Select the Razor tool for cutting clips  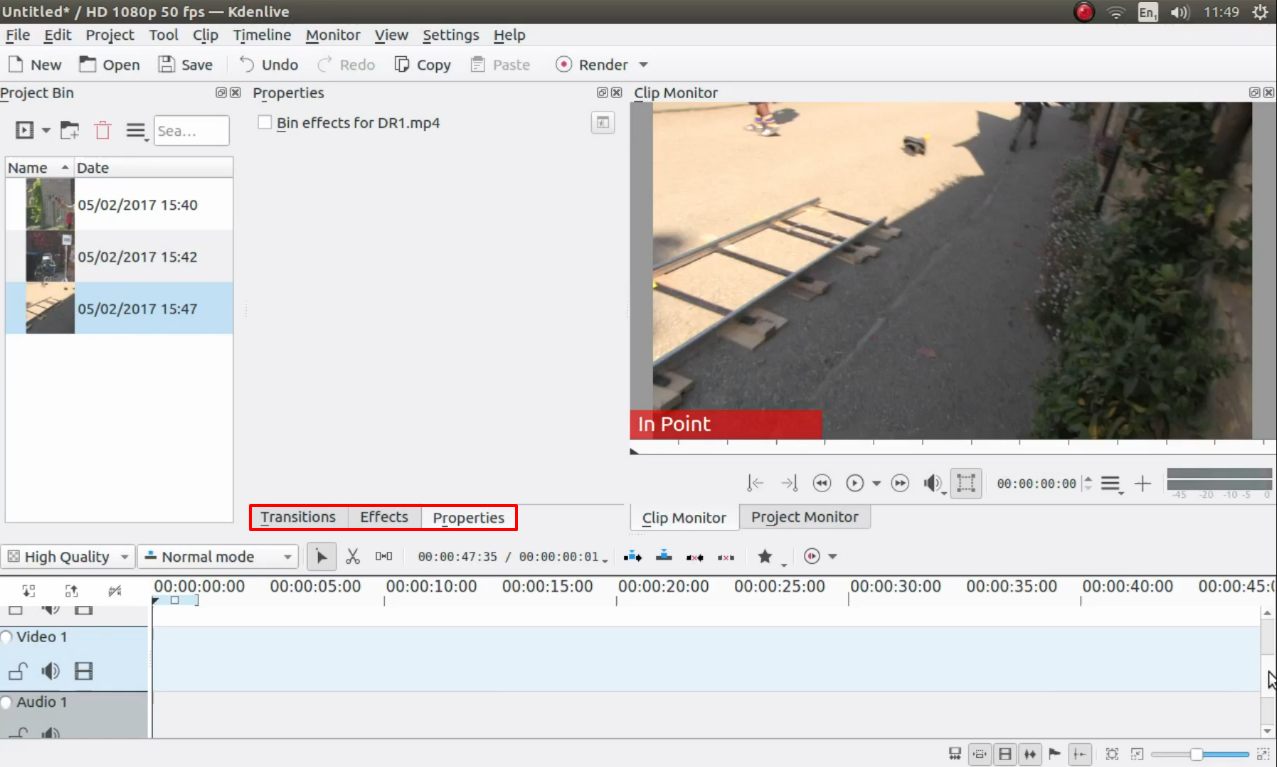[x=353, y=556]
